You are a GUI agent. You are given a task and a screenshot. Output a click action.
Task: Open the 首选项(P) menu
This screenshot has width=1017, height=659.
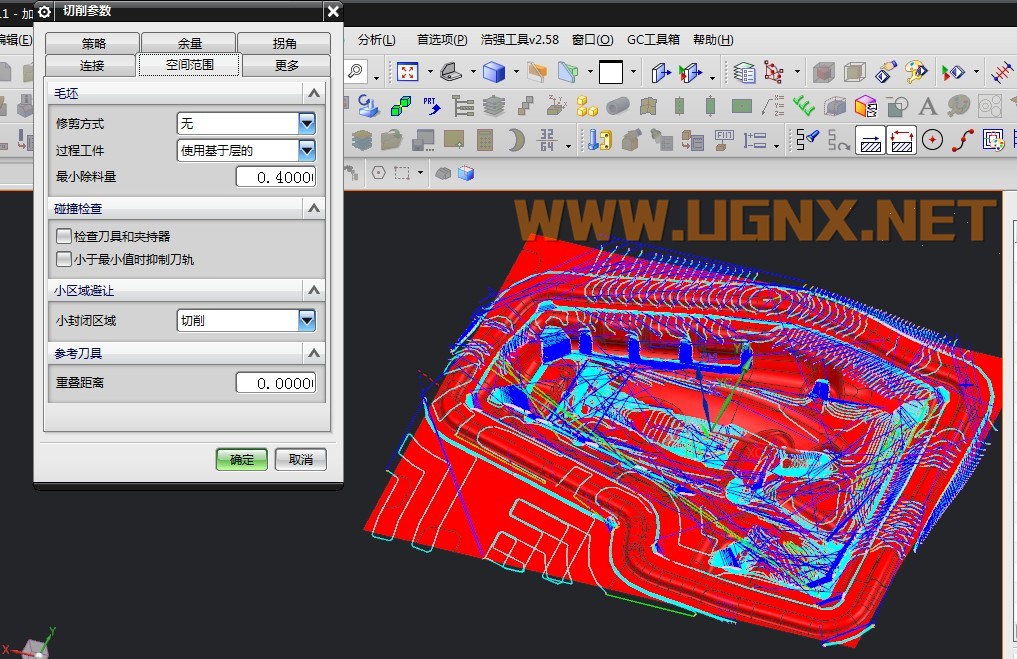pos(442,40)
